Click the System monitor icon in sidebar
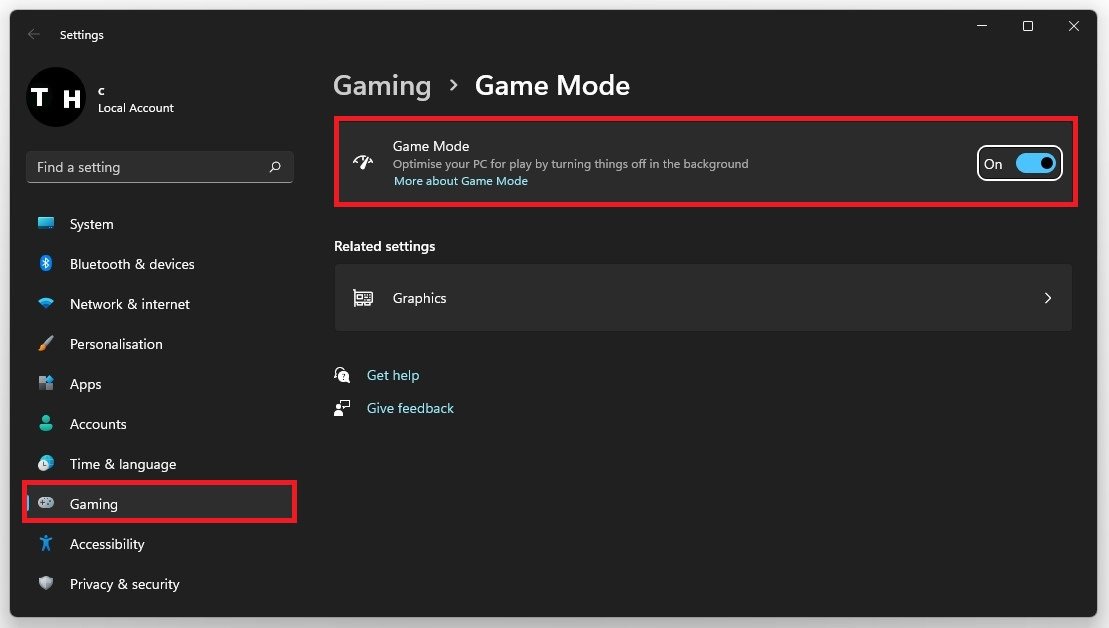This screenshot has height=628, width=1109. pyautogui.click(x=46, y=223)
